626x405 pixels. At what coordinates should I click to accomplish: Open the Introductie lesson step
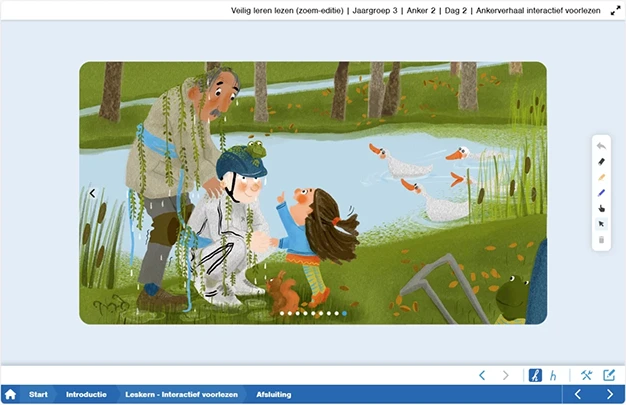[x=86, y=395]
